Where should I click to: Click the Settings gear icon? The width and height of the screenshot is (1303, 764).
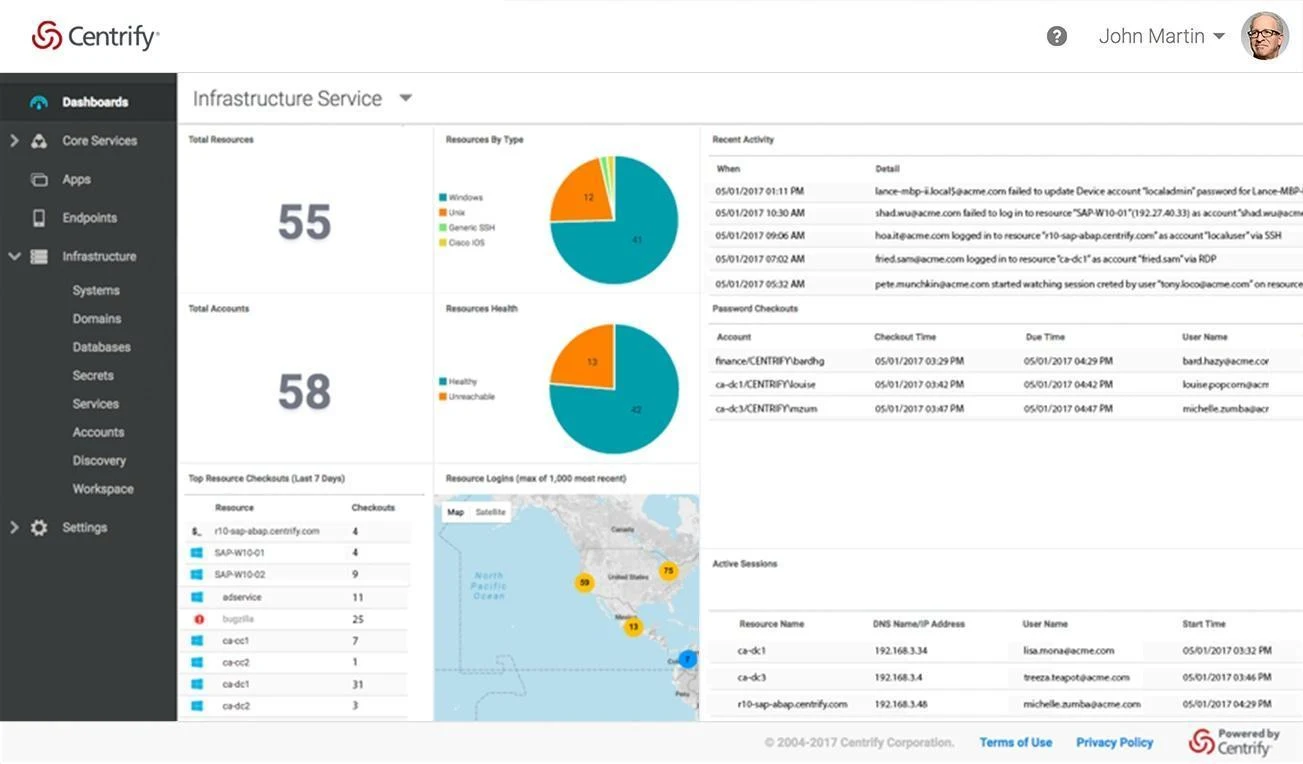39,528
